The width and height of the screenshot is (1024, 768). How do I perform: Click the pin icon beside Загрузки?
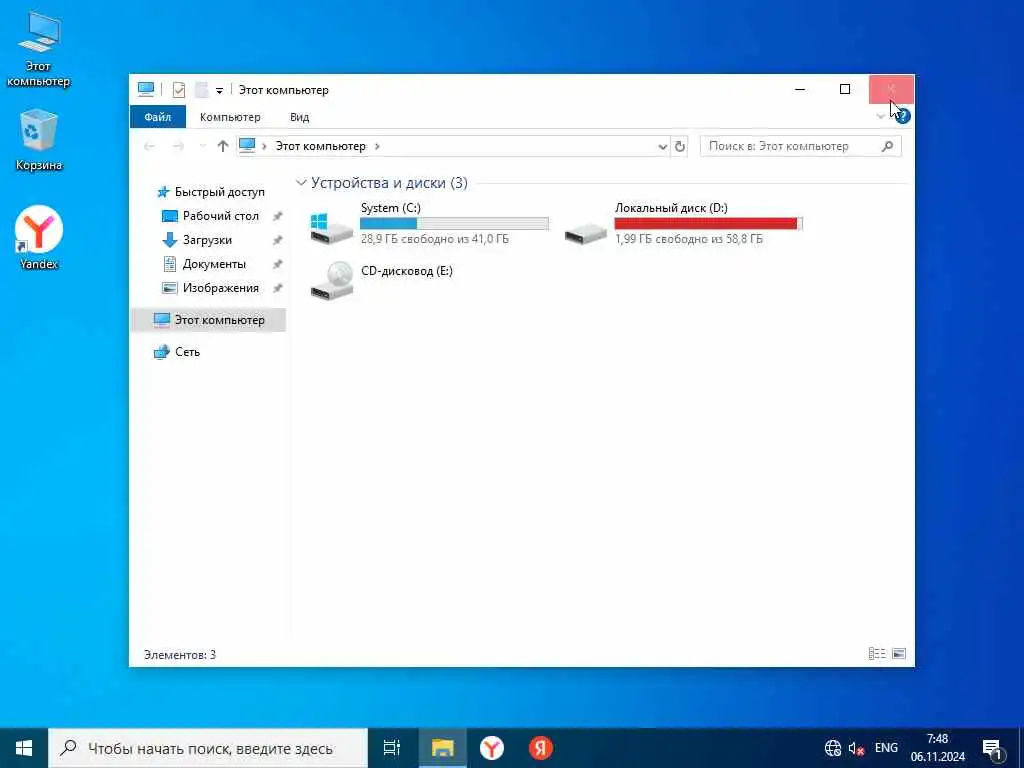[x=277, y=240]
